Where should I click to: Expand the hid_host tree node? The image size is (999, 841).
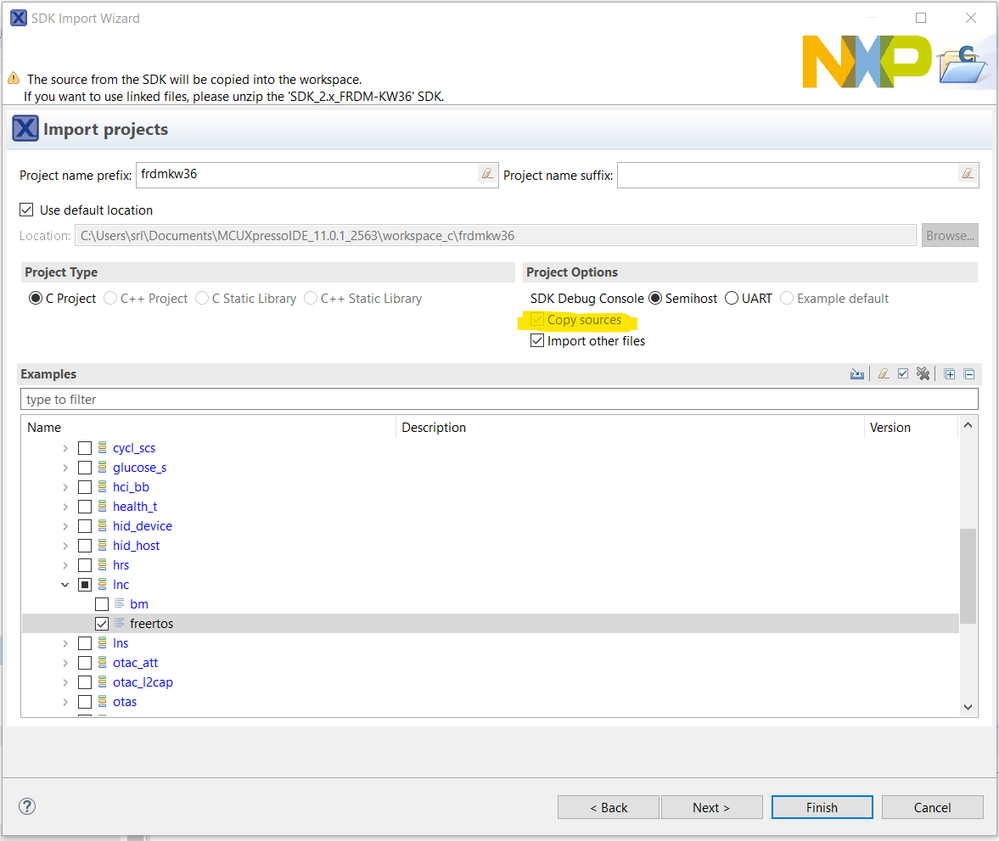[65, 546]
